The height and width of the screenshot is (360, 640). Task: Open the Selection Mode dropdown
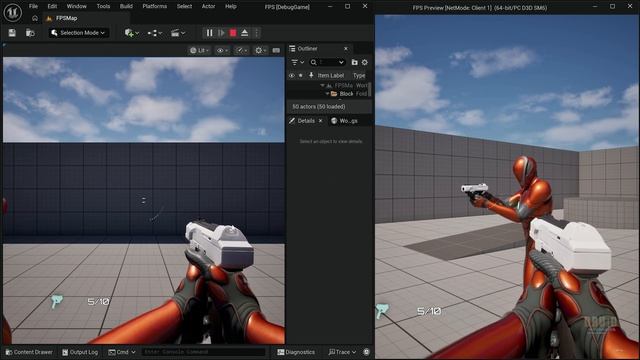tap(79, 33)
